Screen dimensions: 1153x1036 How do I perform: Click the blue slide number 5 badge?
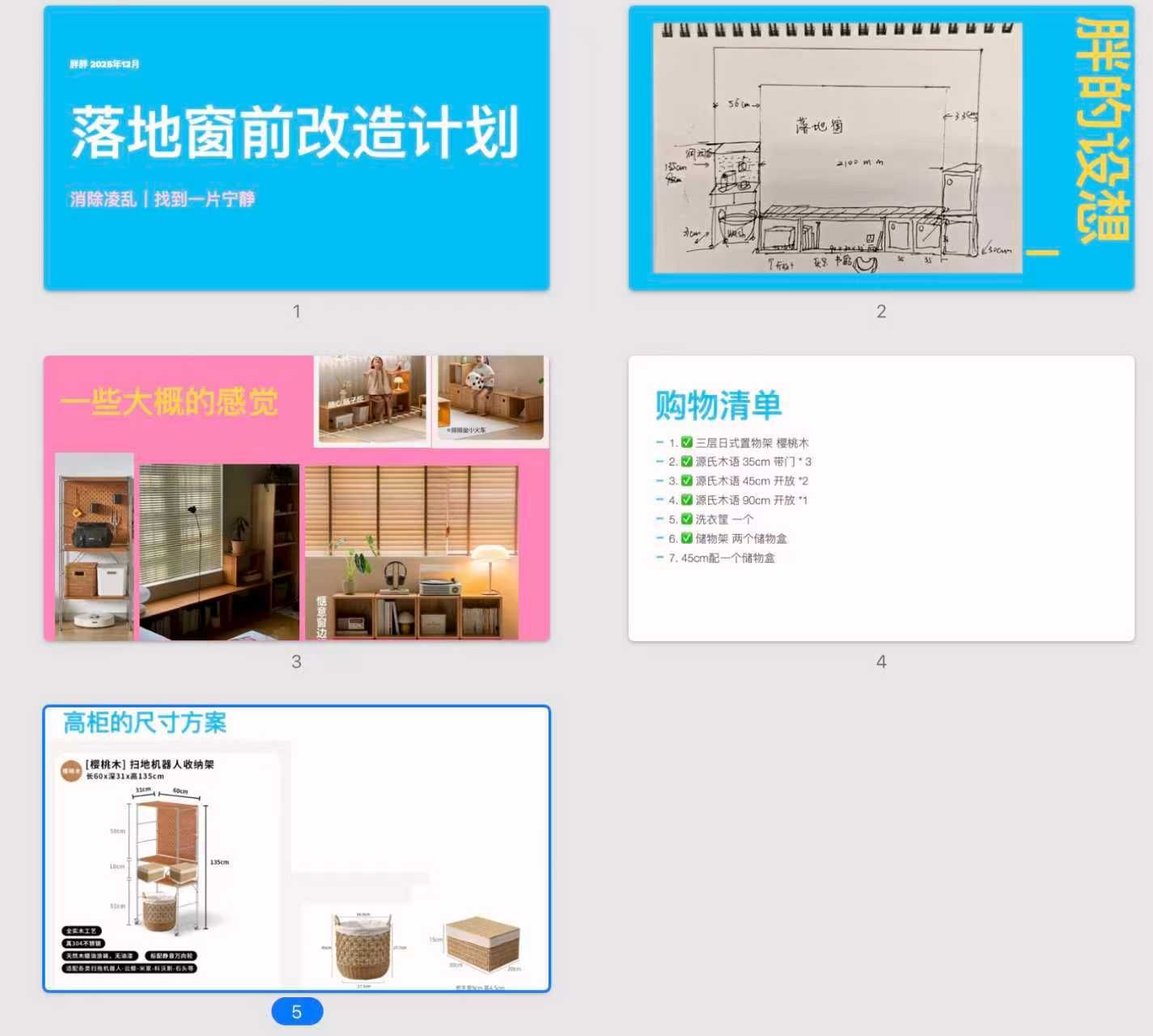(x=297, y=1012)
